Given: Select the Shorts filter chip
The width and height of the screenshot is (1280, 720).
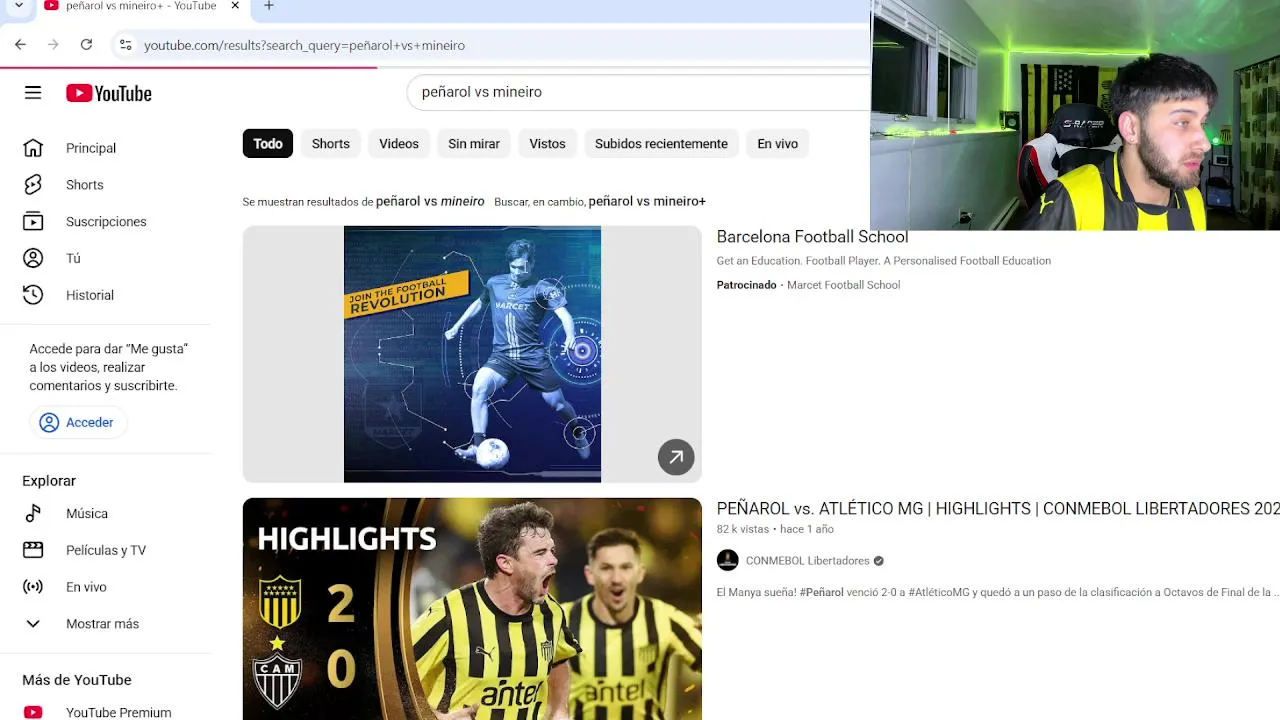Looking at the screenshot, I should point(331,144).
